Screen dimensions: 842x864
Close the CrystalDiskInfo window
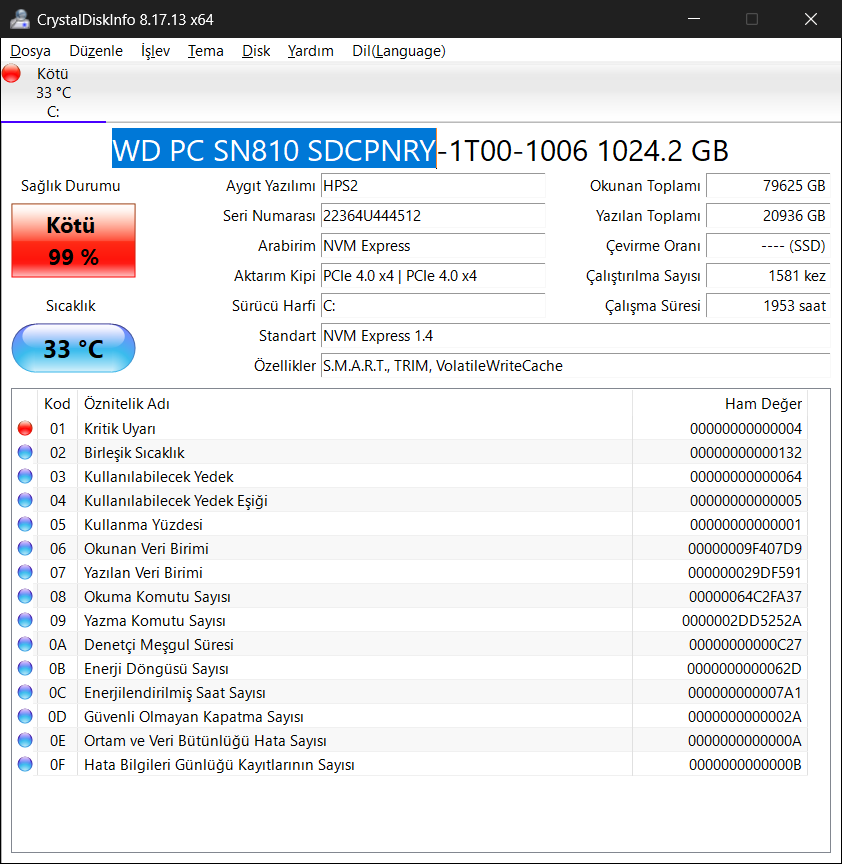(811, 19)
